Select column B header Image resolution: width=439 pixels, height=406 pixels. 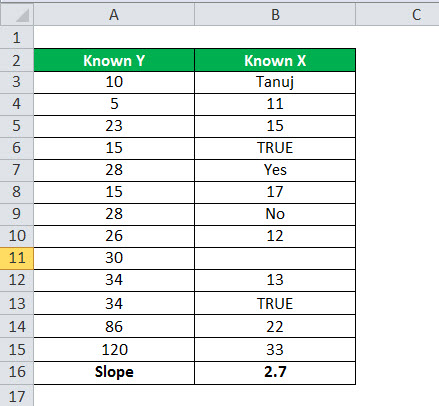[x=275, y=15]
